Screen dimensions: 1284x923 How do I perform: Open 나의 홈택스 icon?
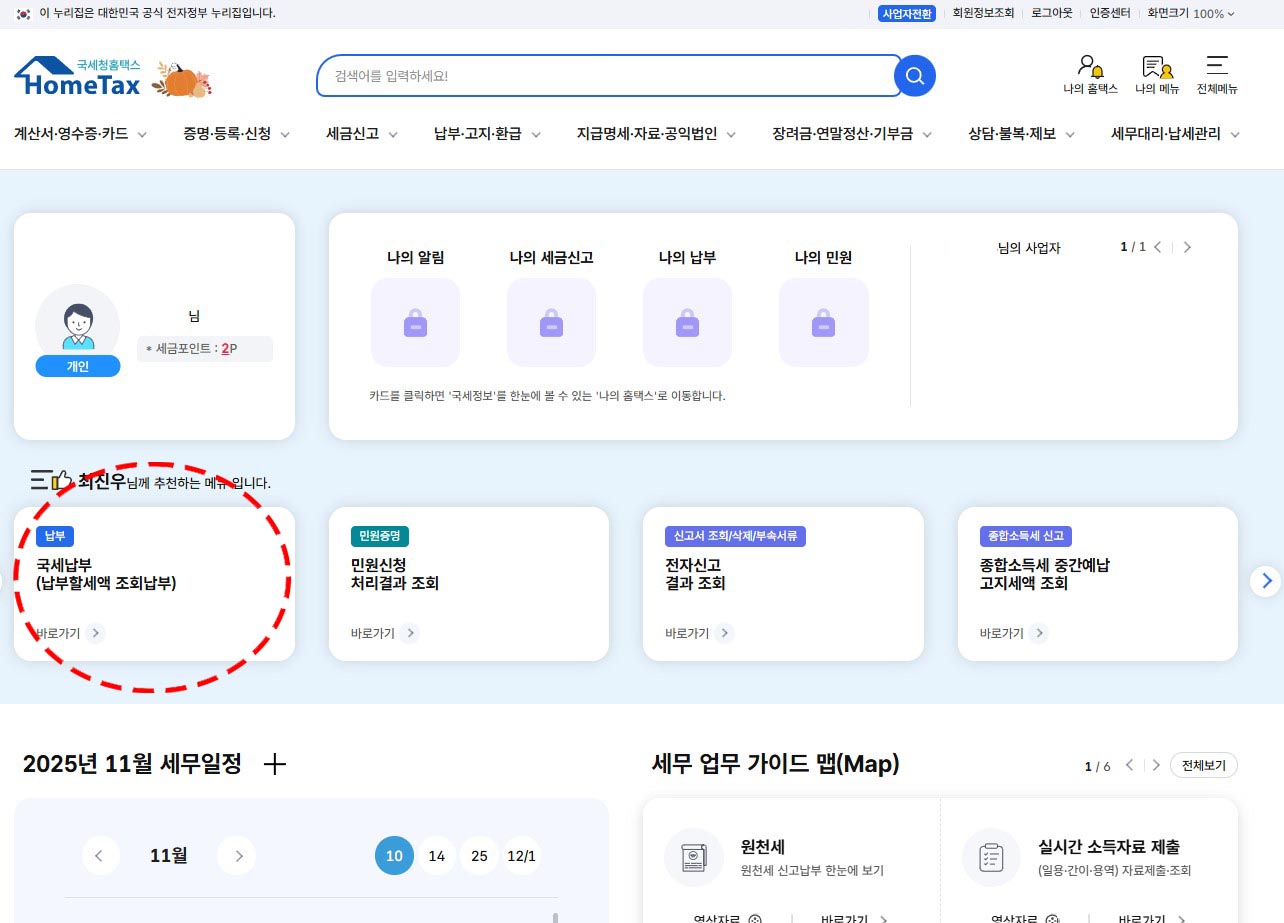(1090, 75)
